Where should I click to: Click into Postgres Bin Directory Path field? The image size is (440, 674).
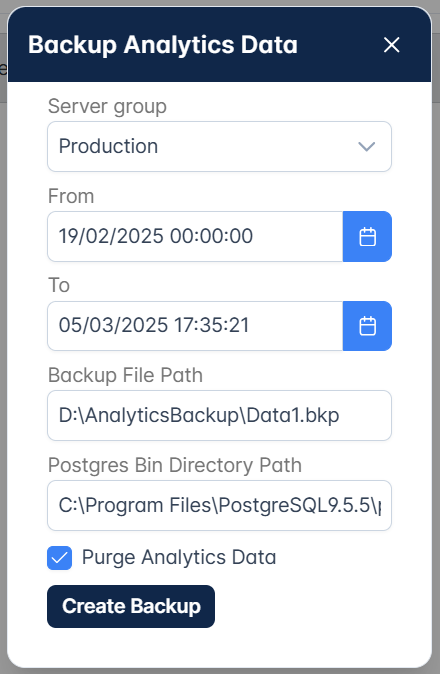coord(220,506)
